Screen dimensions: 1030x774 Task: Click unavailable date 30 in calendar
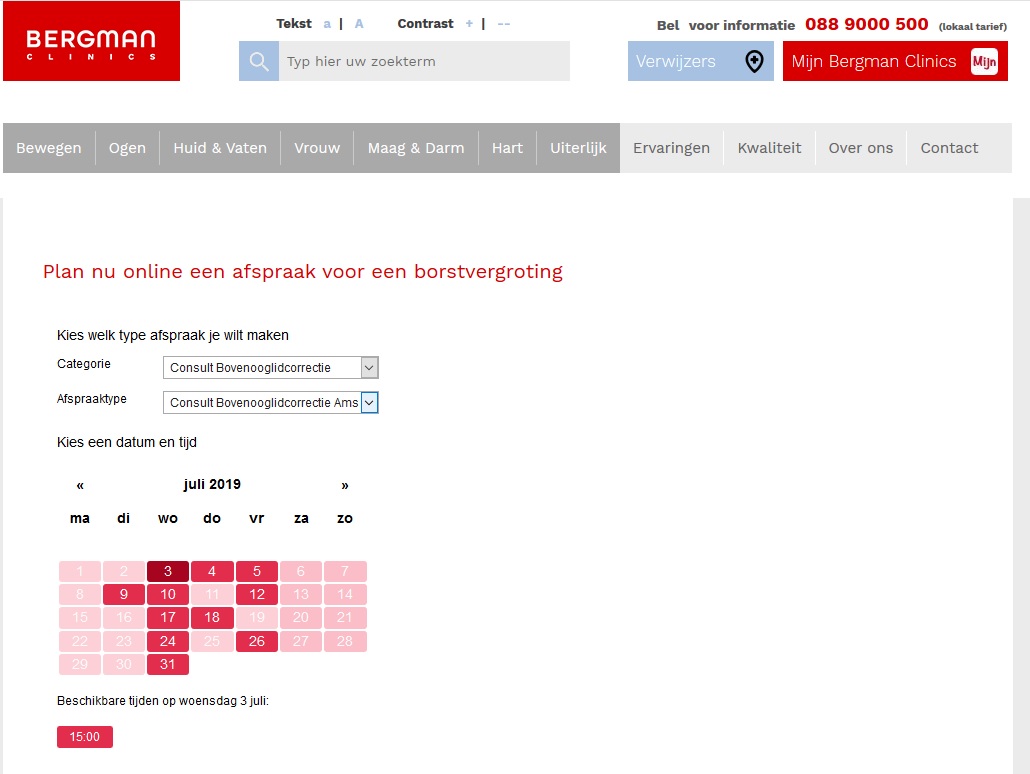tap(123, 664)
